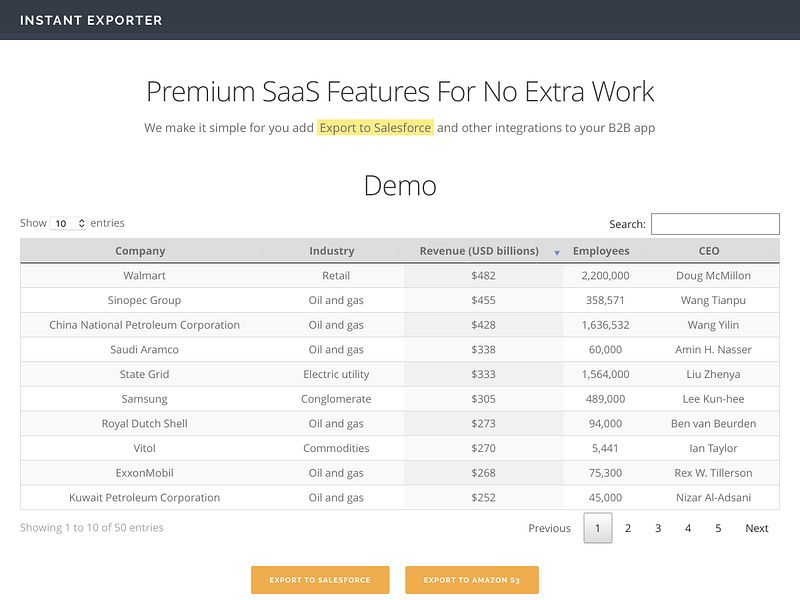Click the Ian Taylor CEO cell
Screen dimensions: 800x600
(x=713, y=448)
